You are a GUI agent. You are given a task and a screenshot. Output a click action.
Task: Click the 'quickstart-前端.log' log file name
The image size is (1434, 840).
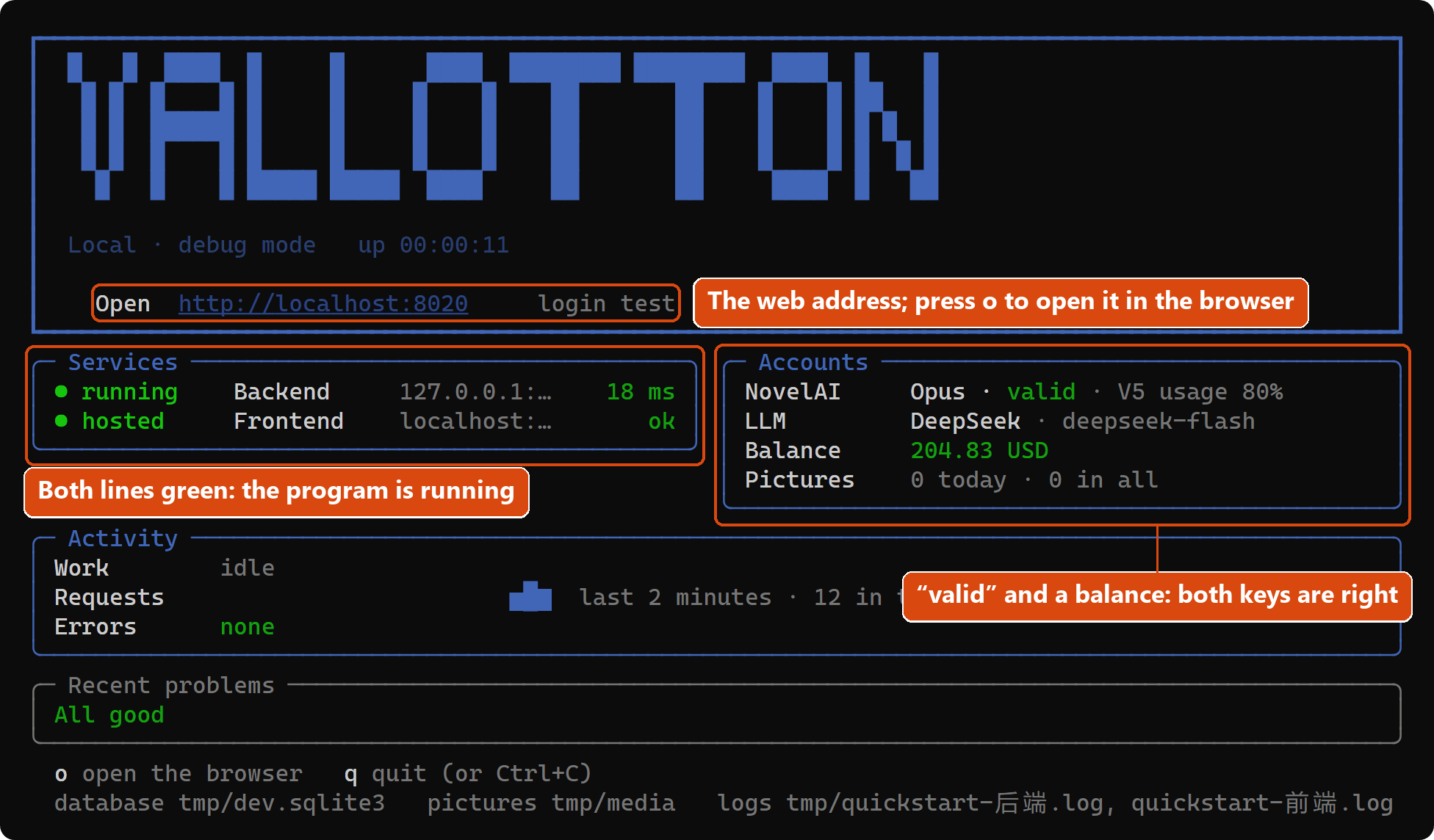pos(1262,803)
